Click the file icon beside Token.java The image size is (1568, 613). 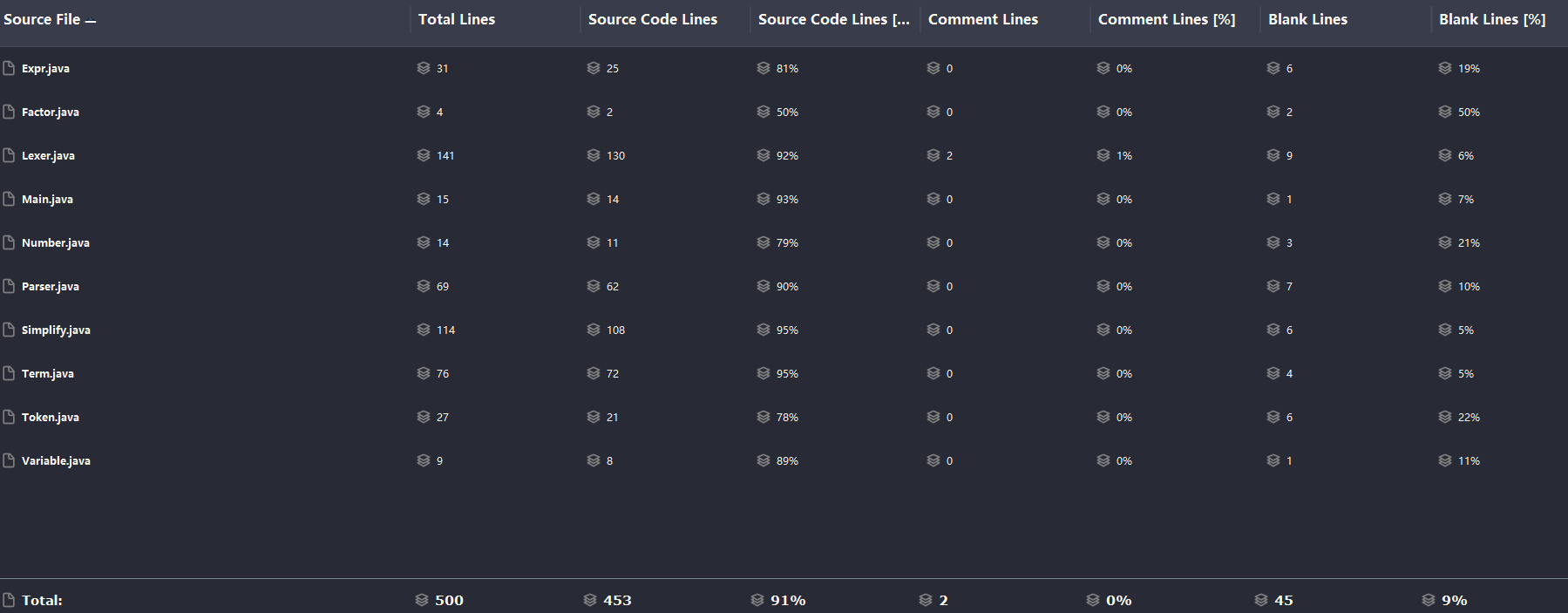9,417
